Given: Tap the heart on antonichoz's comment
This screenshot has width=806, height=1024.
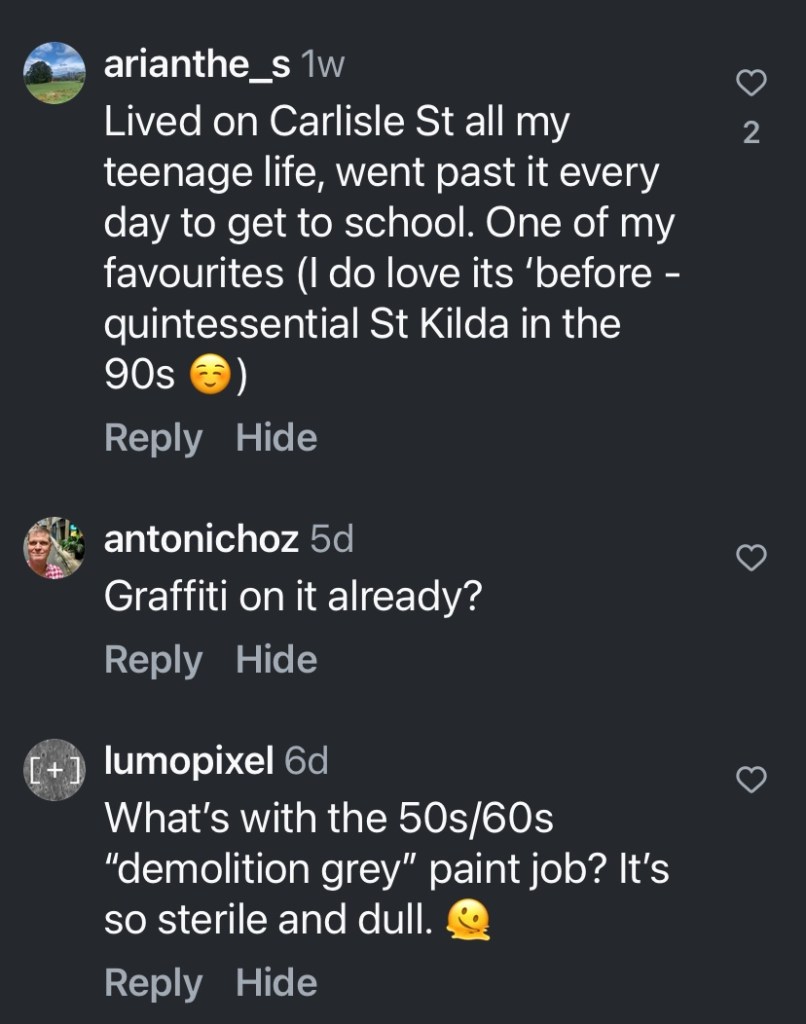Looking at the screenshot, I should [751, 558].
